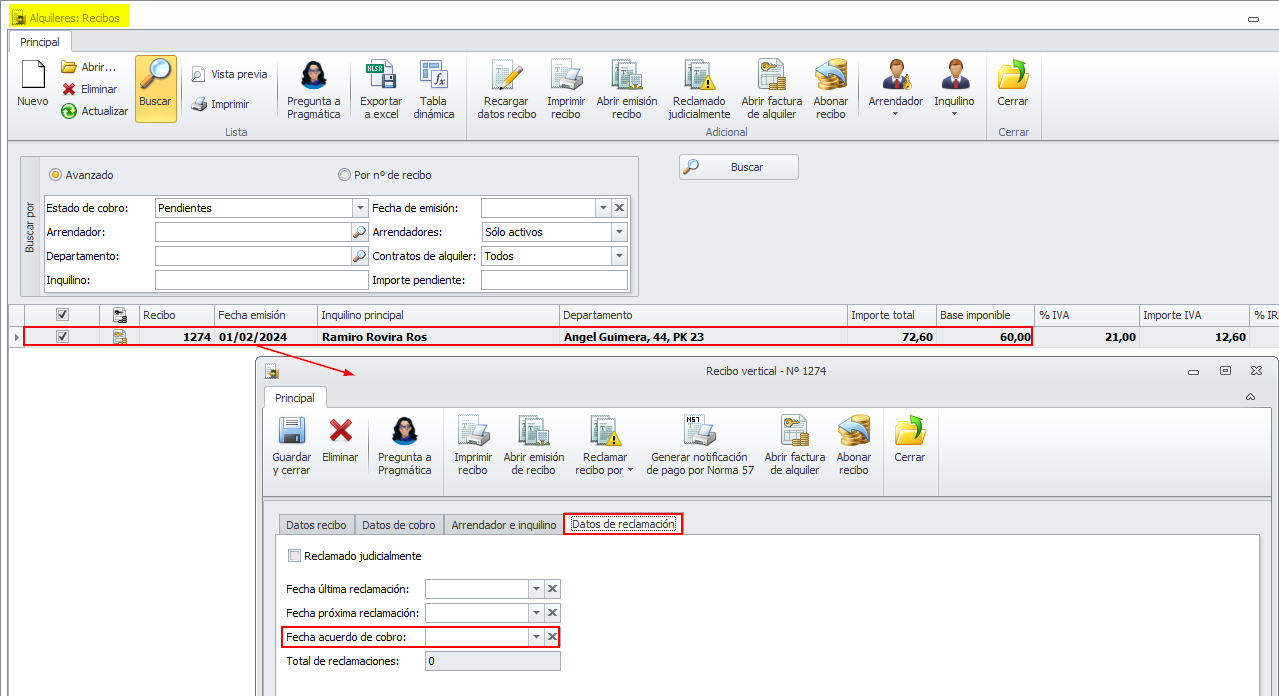The image size is (1279, 696).
Task: Open Fecha acuerdo de cobro date dropdown
Action: [536, 637]
